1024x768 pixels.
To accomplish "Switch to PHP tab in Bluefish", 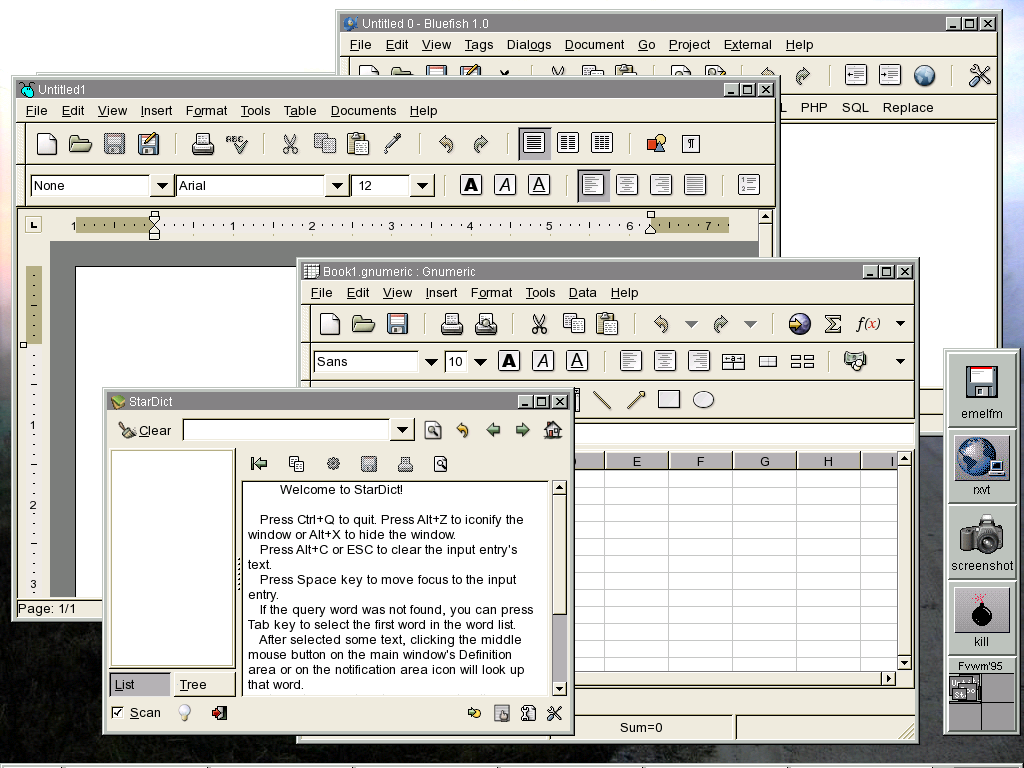I will click(x=814, y=107).
